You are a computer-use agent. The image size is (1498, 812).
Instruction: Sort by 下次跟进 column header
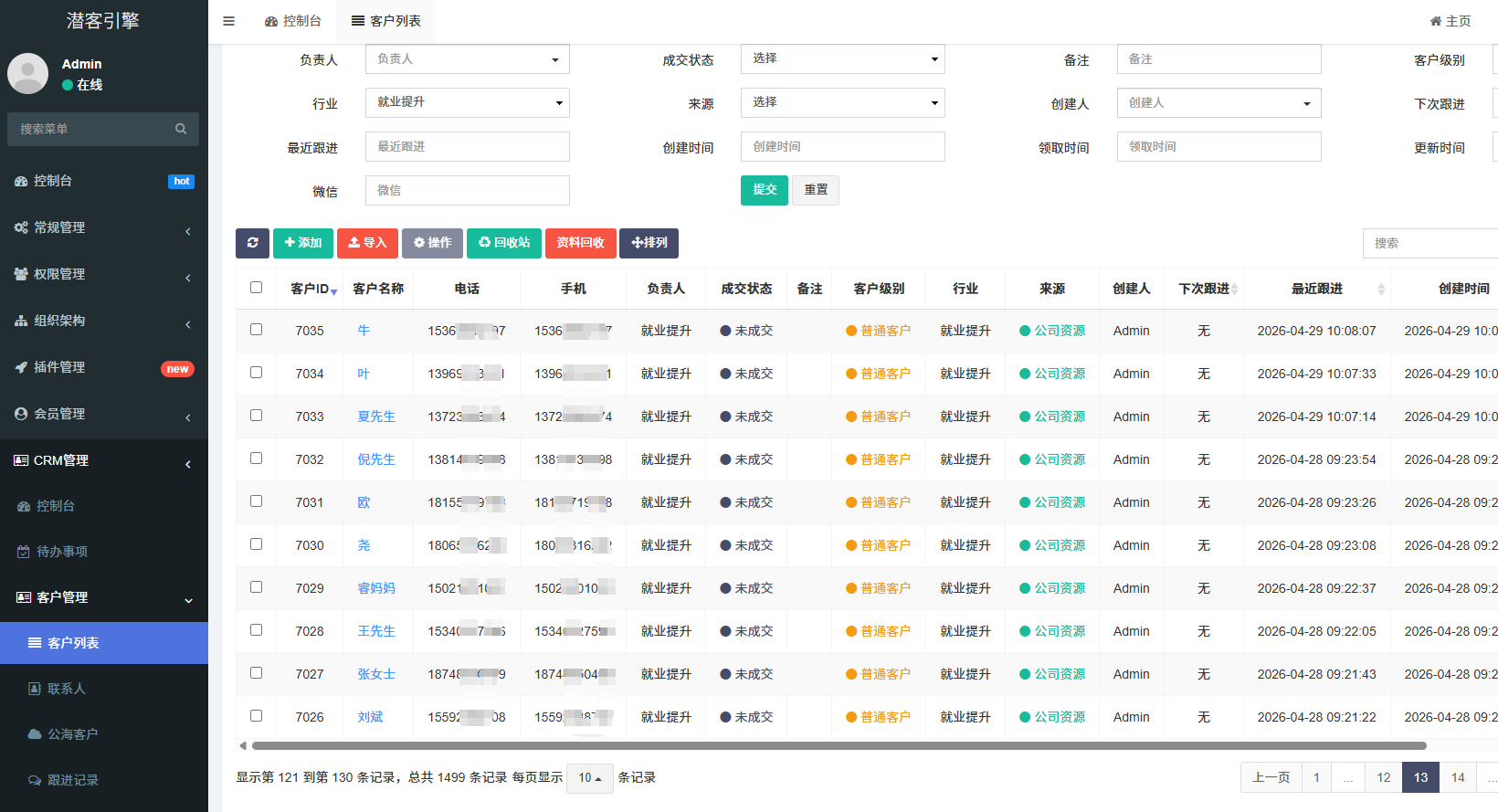tap(1204, 289)
